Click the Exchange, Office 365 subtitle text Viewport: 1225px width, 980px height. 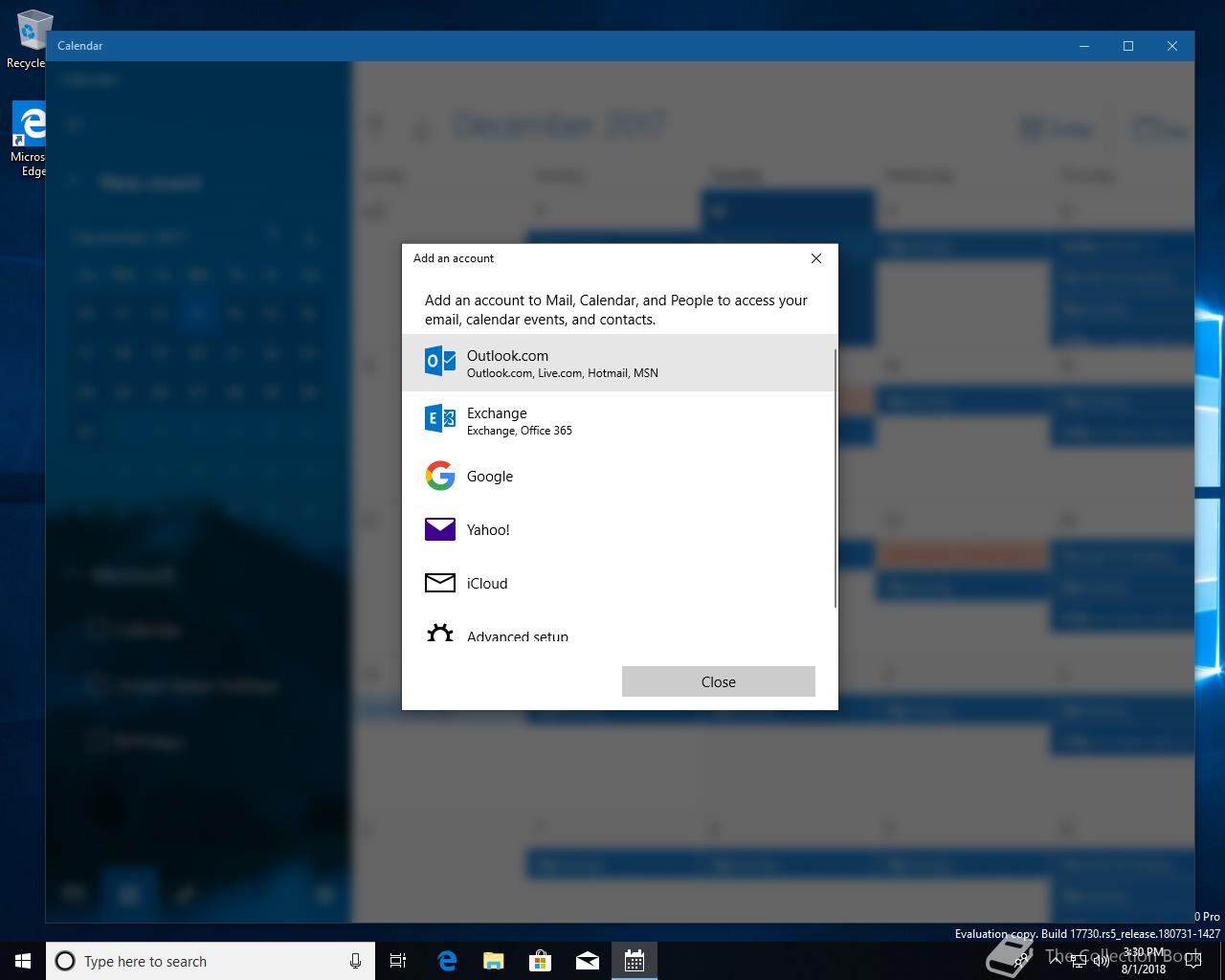[520, 431]
